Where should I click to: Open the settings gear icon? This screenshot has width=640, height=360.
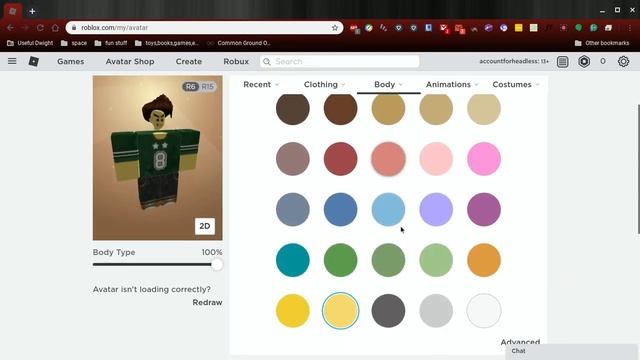pyautogui.click(x=623, y=62)
